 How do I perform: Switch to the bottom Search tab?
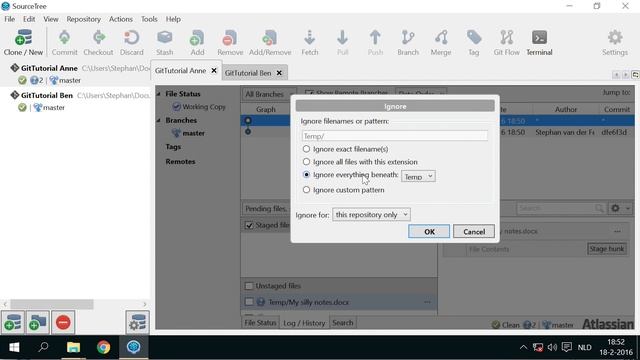click(342, 323)
